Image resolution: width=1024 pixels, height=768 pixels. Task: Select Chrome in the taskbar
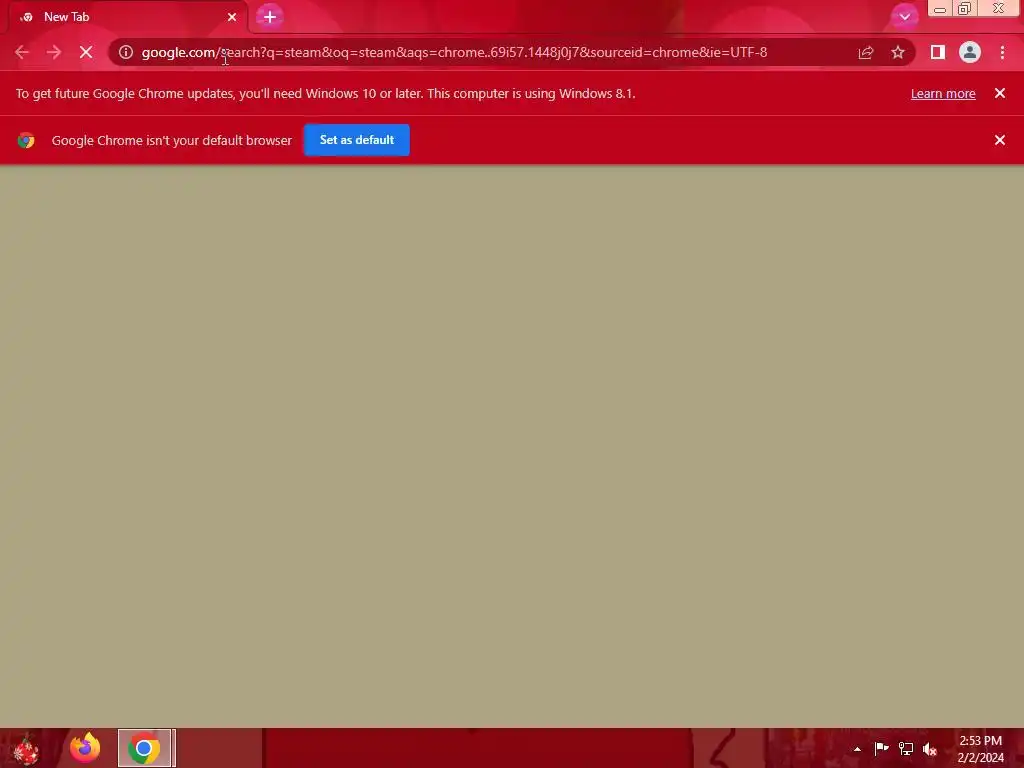145,748
